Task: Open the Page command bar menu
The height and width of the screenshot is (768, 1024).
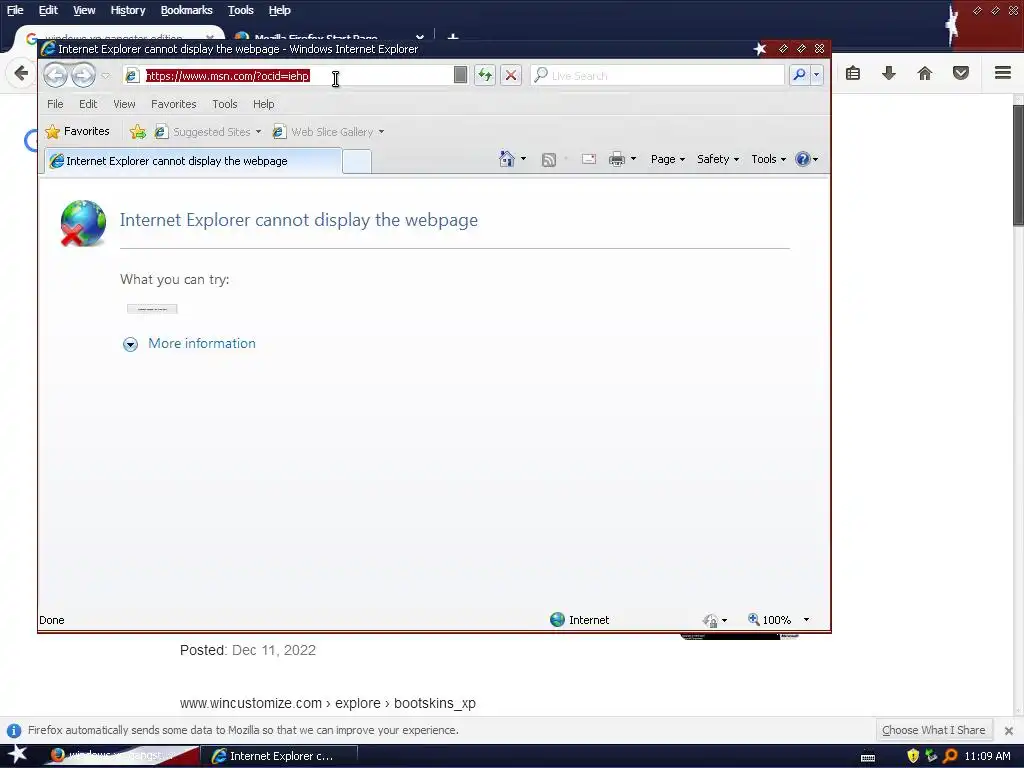Action: (667, 159)
